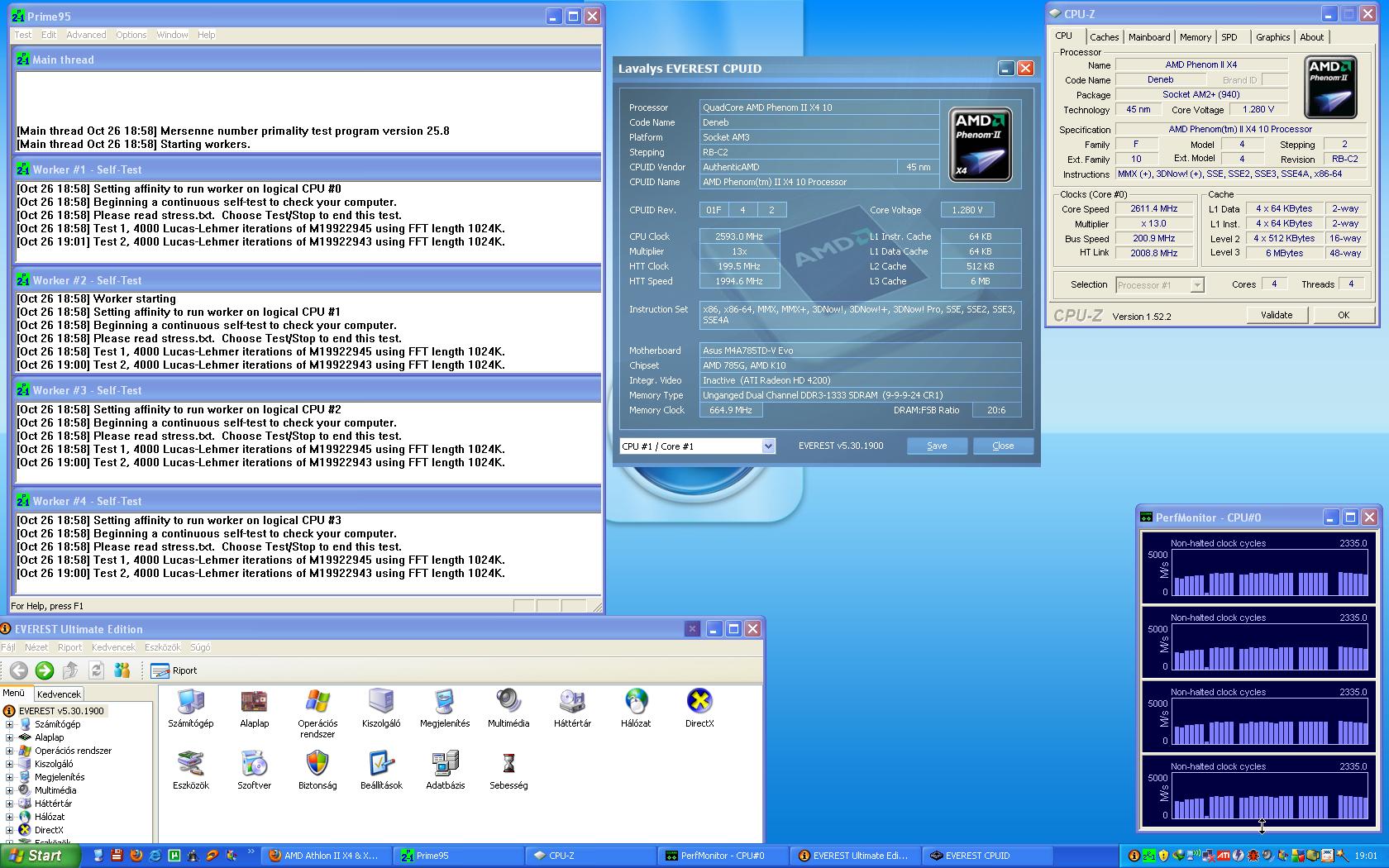Click the EVEREST users toolbar icon
The image size is (1389, 868).
coord(122,670)
